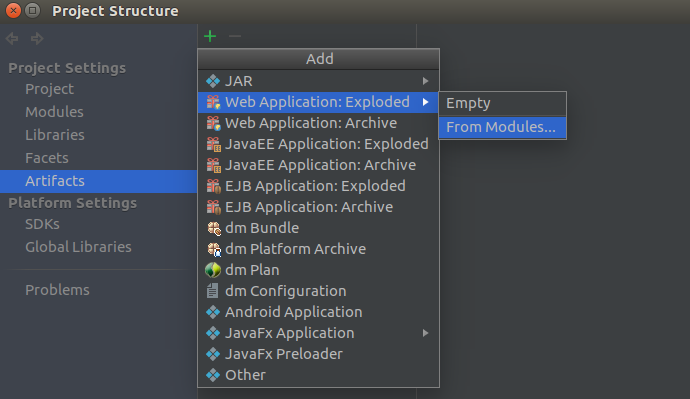Expand the Web Application: Exploded submenu arrow
This screenshot has height=399, width=690.
point(426,102)
